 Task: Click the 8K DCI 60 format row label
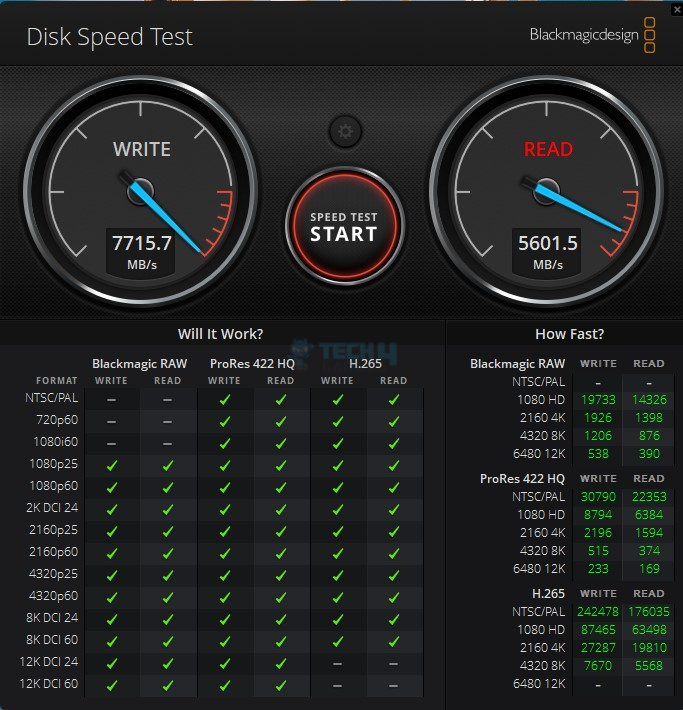[52, 640]
